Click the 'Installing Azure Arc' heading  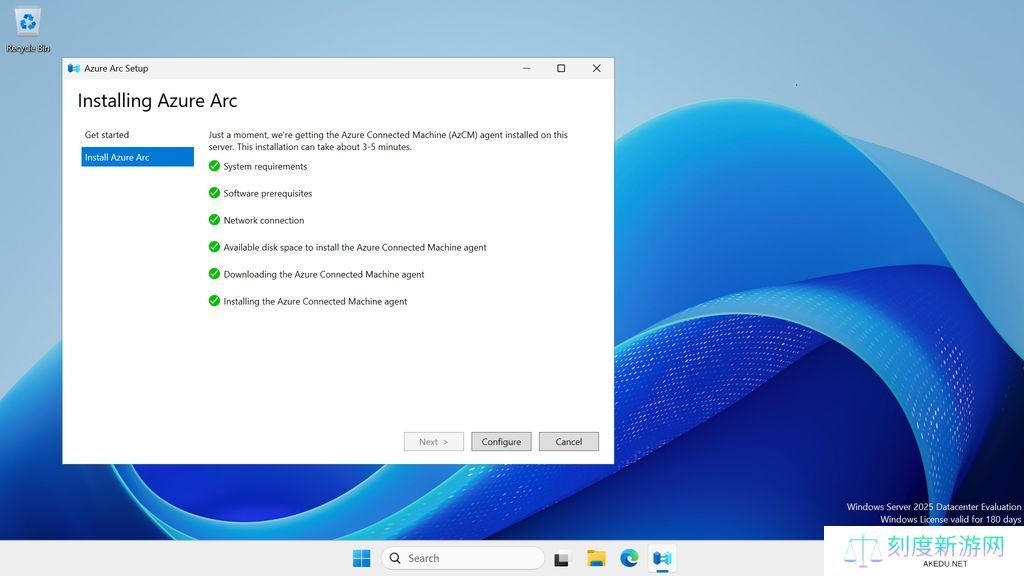click(157, 101)
